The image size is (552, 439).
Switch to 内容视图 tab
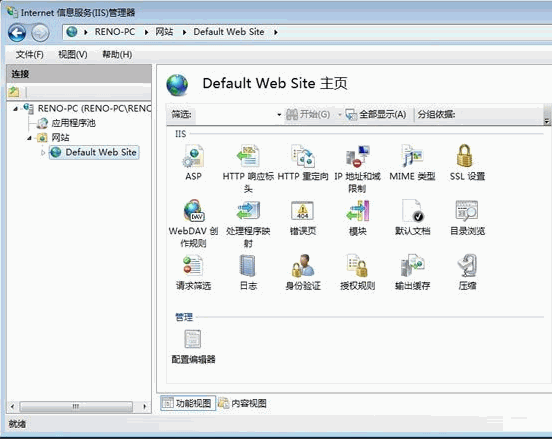point(242,403)
